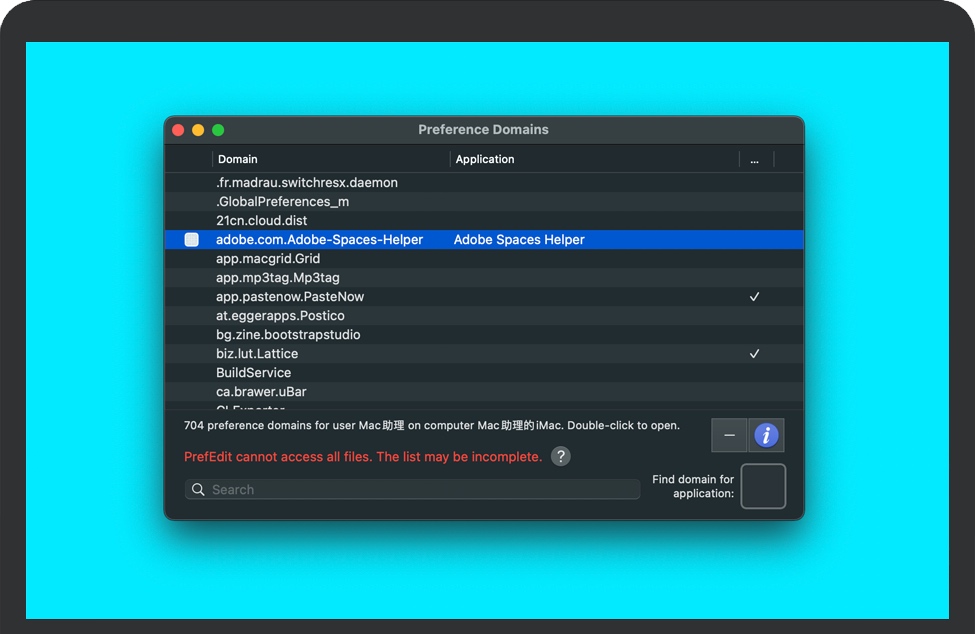Select the bg.zine.bootstrapstudio entry
975x634 pixels.
click(288, 335)
